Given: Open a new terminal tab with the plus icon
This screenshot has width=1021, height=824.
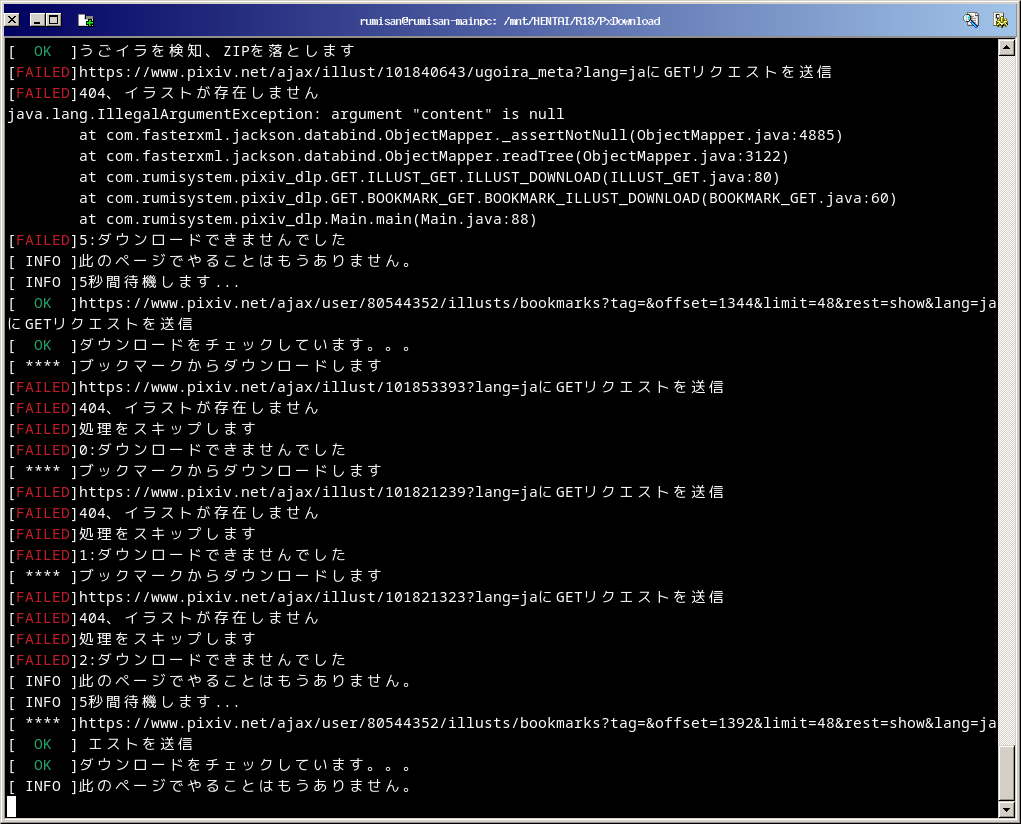Looking at the screenshot, I should click(85, 20).
